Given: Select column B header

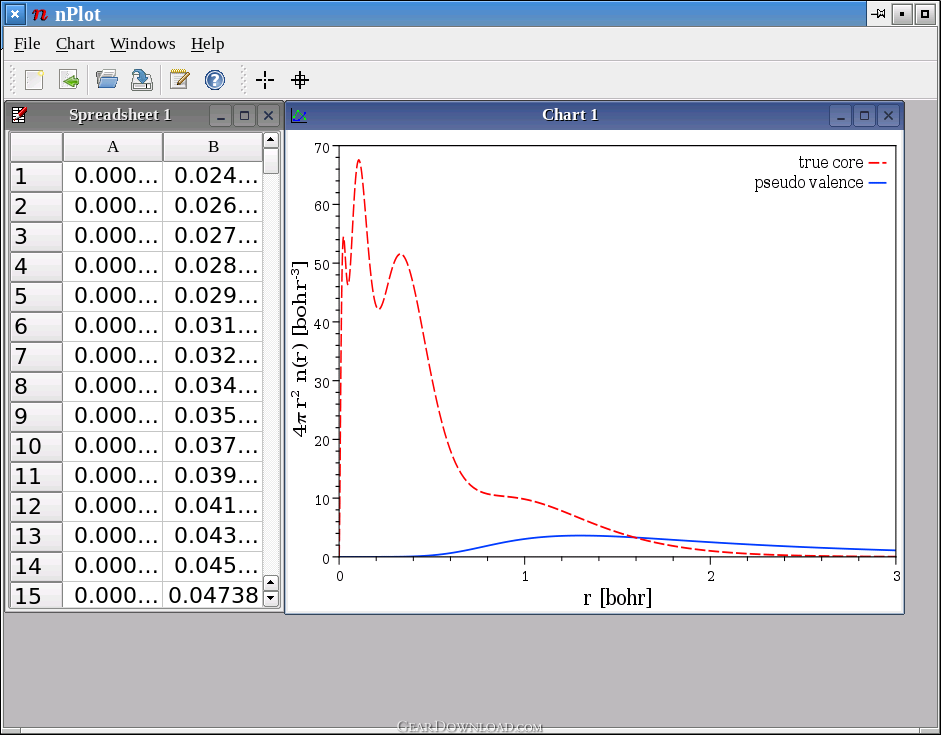Looking at the screenshot, I should [213, 146].
